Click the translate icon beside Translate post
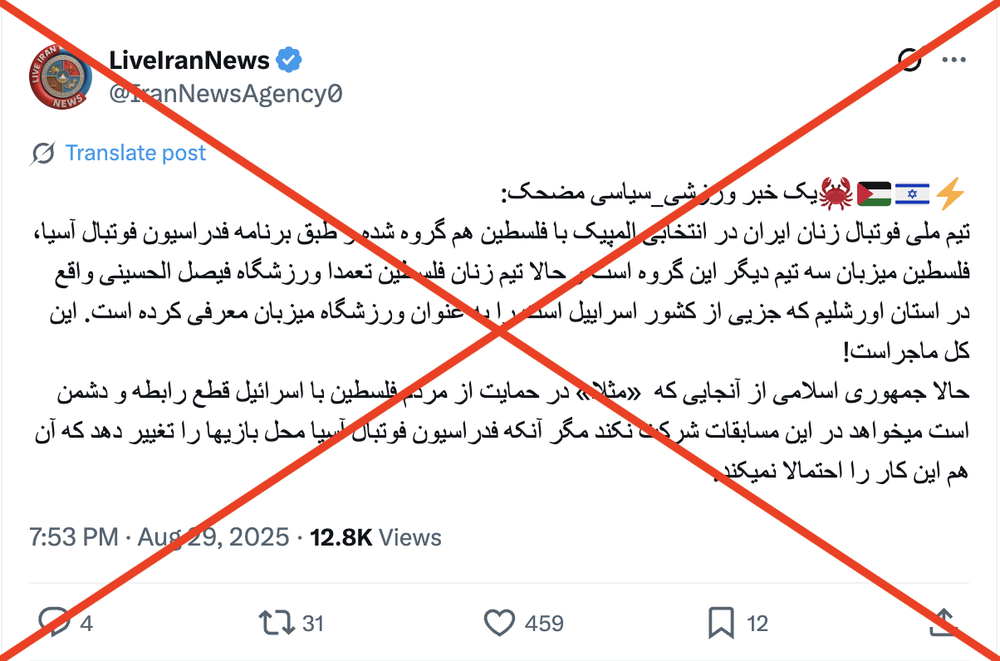 tap(43, 153)
